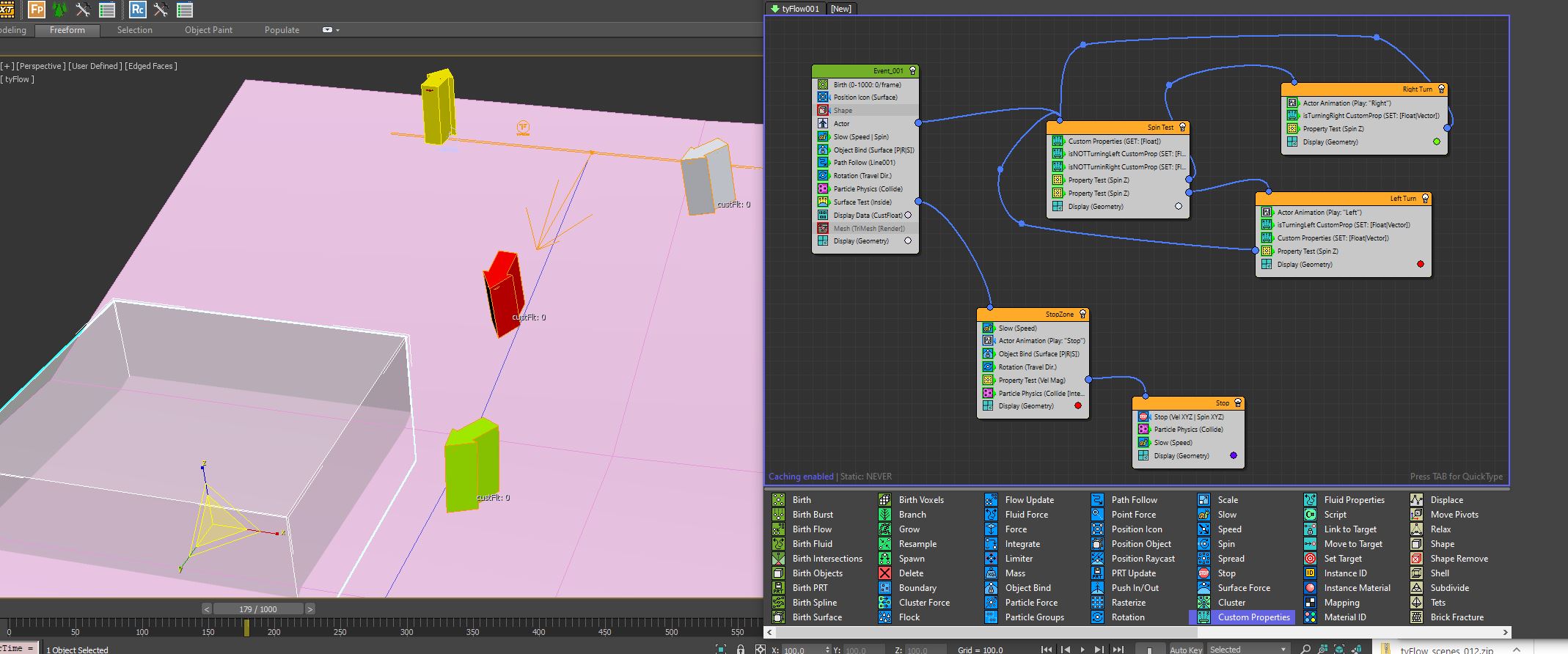Switch to the Selection ribbon tab
This screenshot has width=1568, height=654.
click(135, 30)
